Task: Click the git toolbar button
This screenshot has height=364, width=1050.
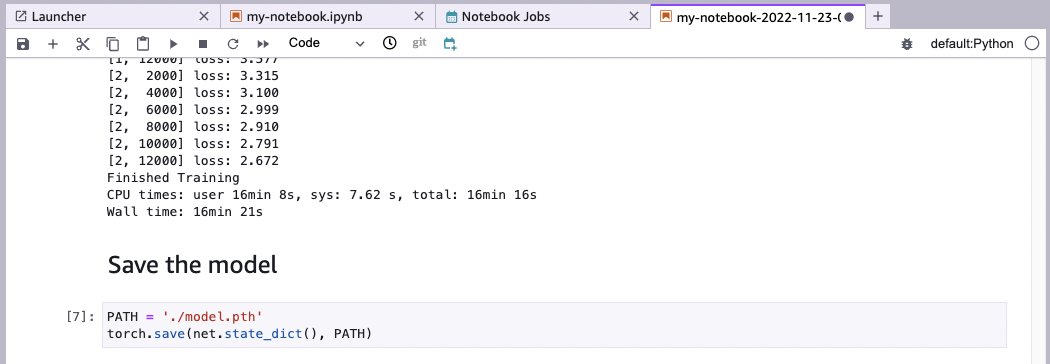Action: [x=419, y=43]
